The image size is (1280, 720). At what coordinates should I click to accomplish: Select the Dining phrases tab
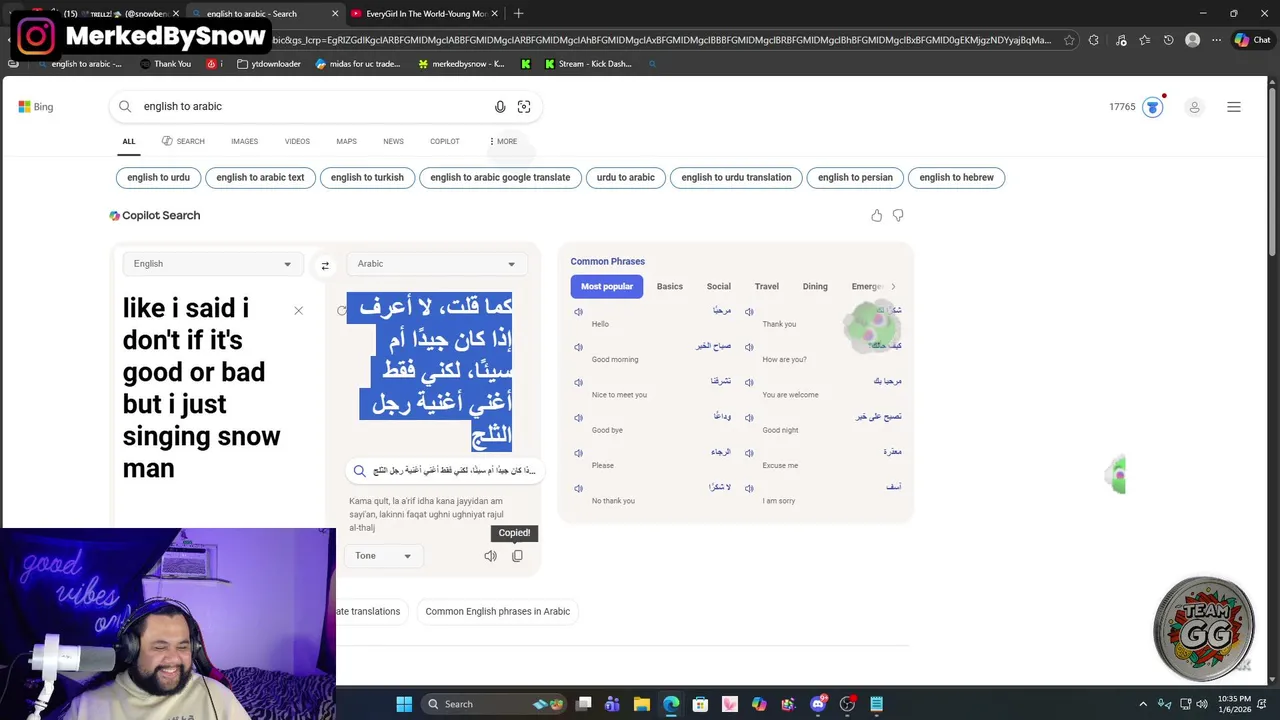coord(815,287)
